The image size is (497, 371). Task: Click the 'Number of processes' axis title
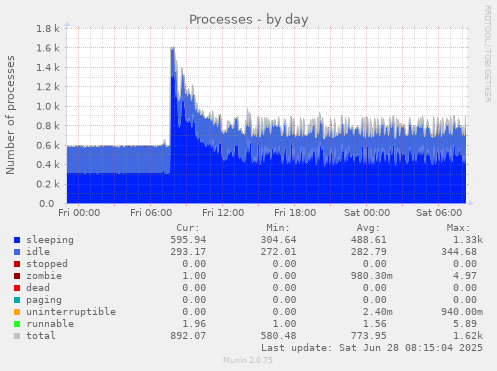point(10,115)
